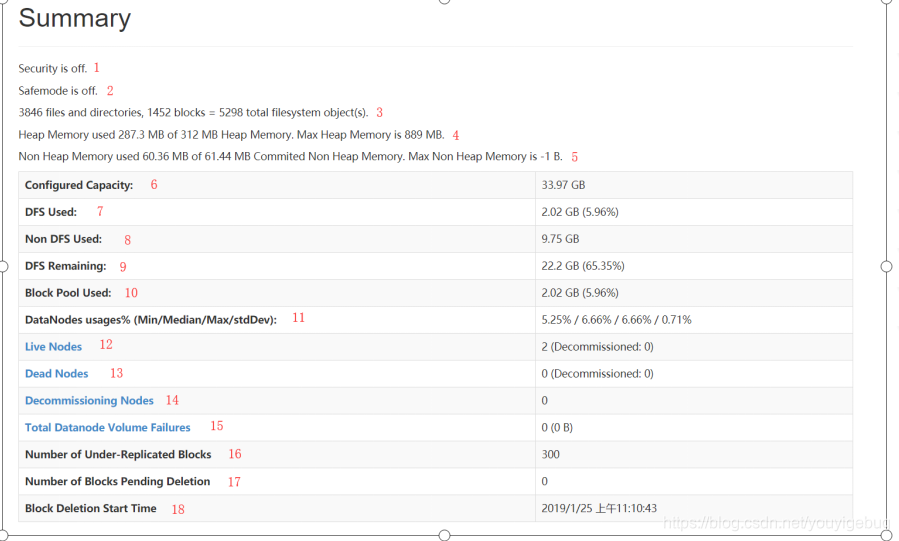The height and width of the screenshot is (541, 899).
Task: Click the '0 (Decommissioned: 0)' value
Action: click(x=597, y=374)
